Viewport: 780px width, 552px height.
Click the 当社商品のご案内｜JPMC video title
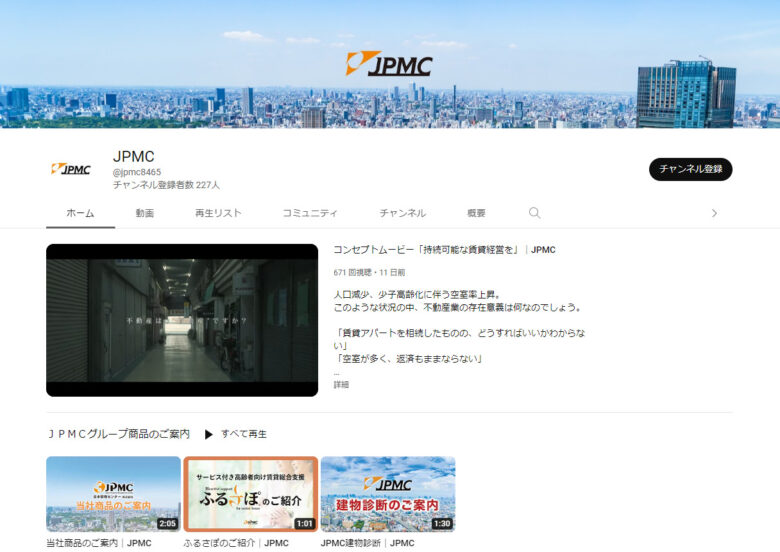point(99,543)
